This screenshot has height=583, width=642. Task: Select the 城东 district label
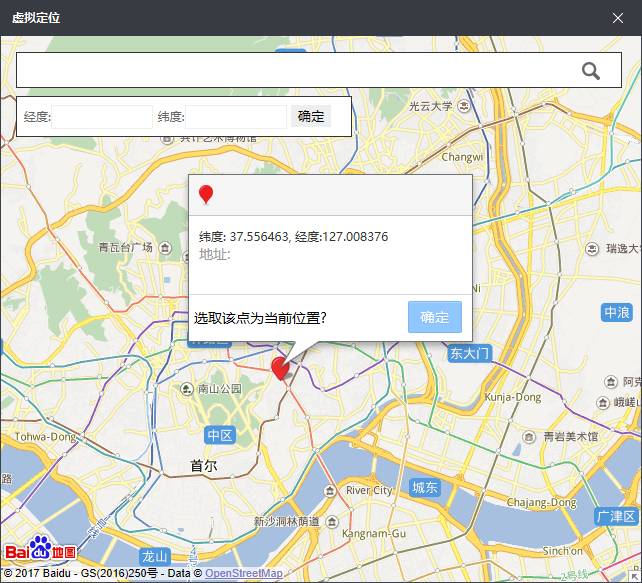click(x=424, y=487)
